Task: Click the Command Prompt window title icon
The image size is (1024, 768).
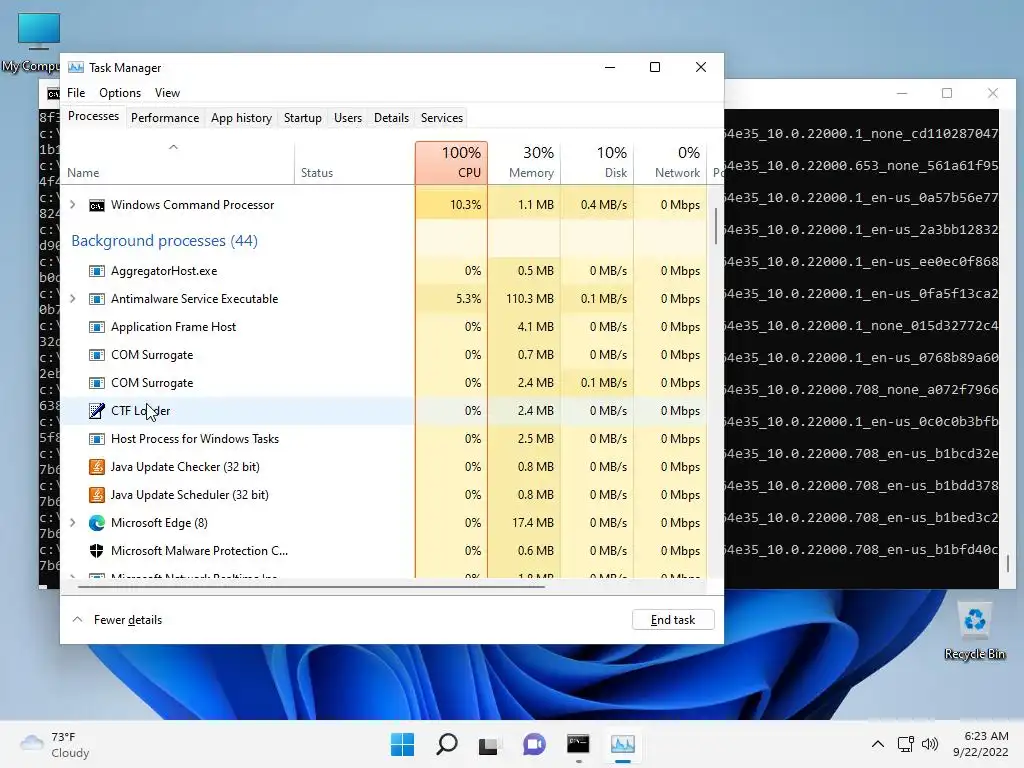Action: click(54, 95)
